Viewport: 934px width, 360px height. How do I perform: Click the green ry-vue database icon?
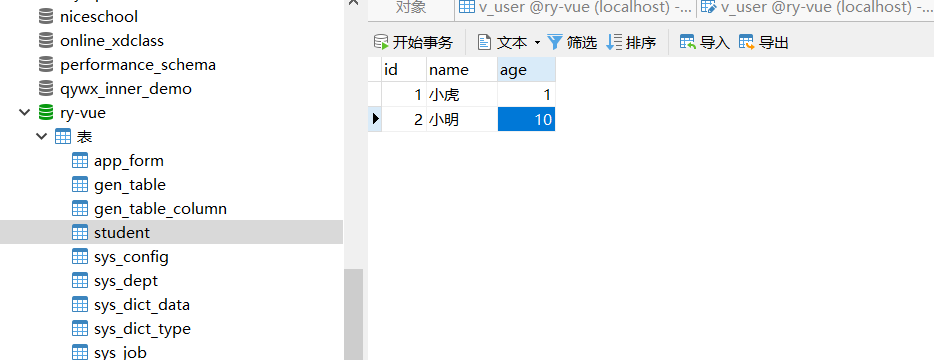tap(45, 113)
